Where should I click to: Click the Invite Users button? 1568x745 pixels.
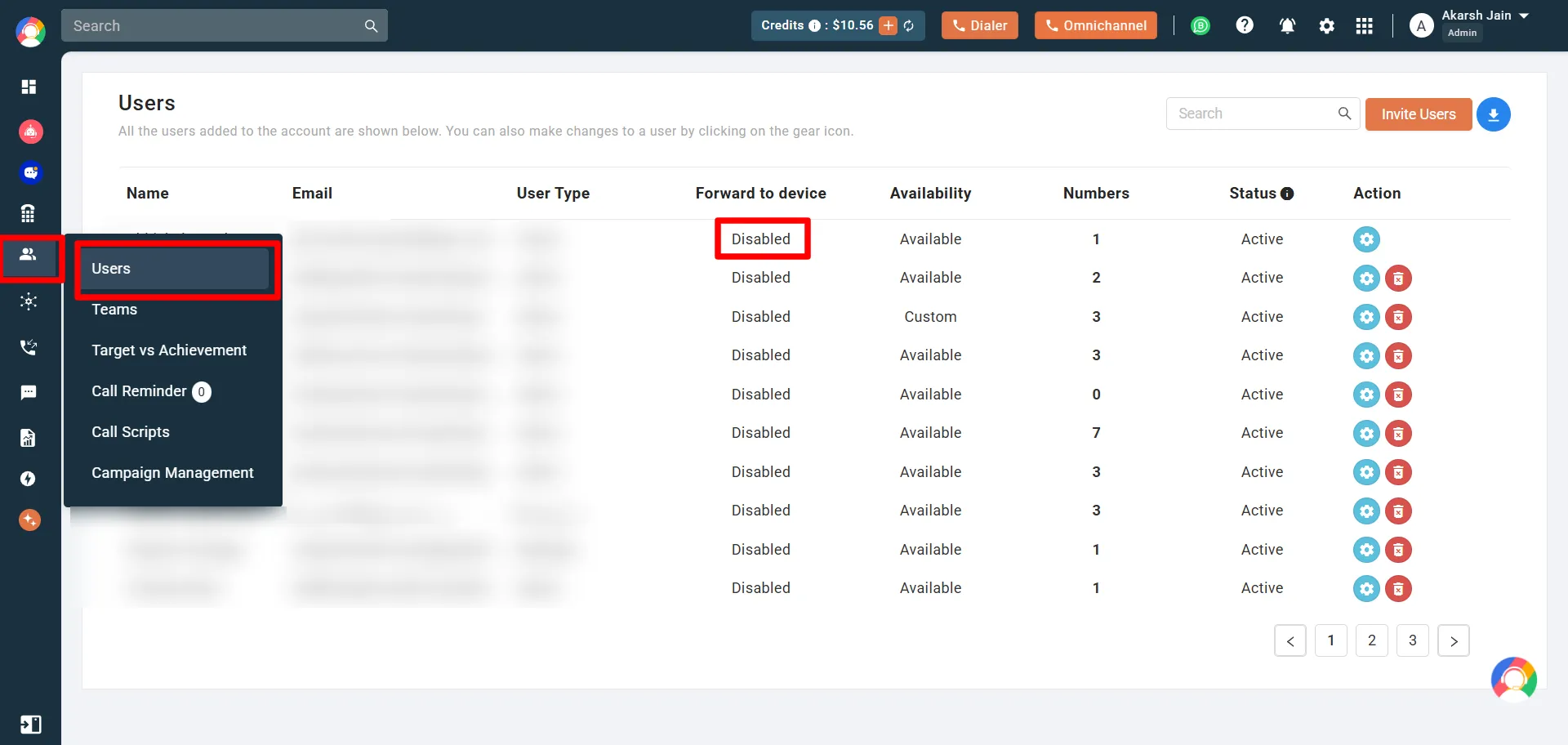click(1418, 114)
